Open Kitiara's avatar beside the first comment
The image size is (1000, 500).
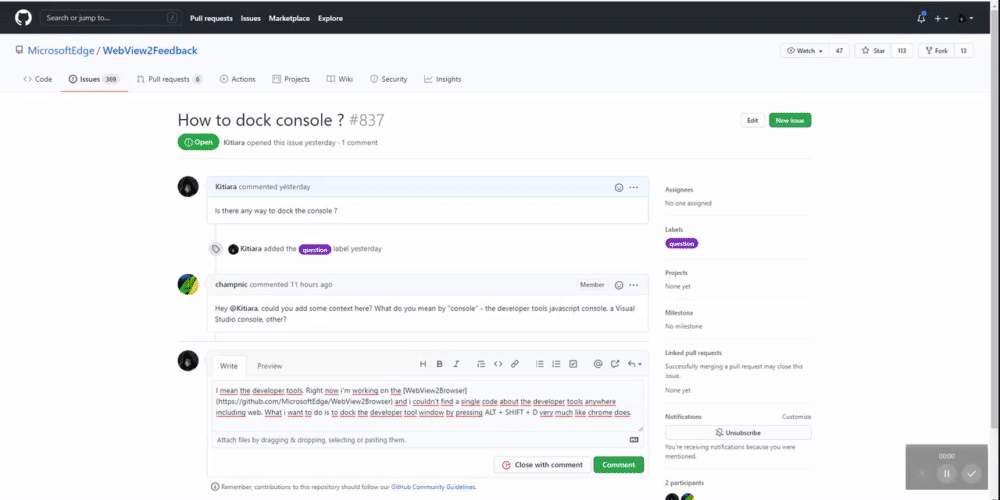188,187
